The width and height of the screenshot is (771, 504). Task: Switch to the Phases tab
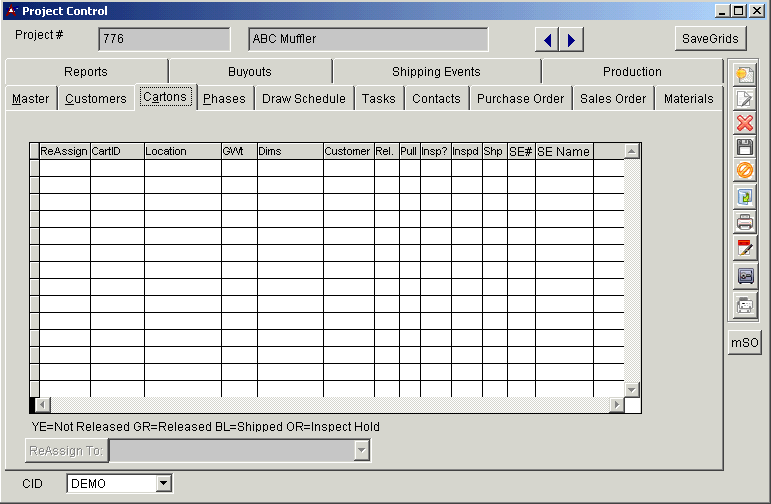pyautogui.click(x=224, y=99)
